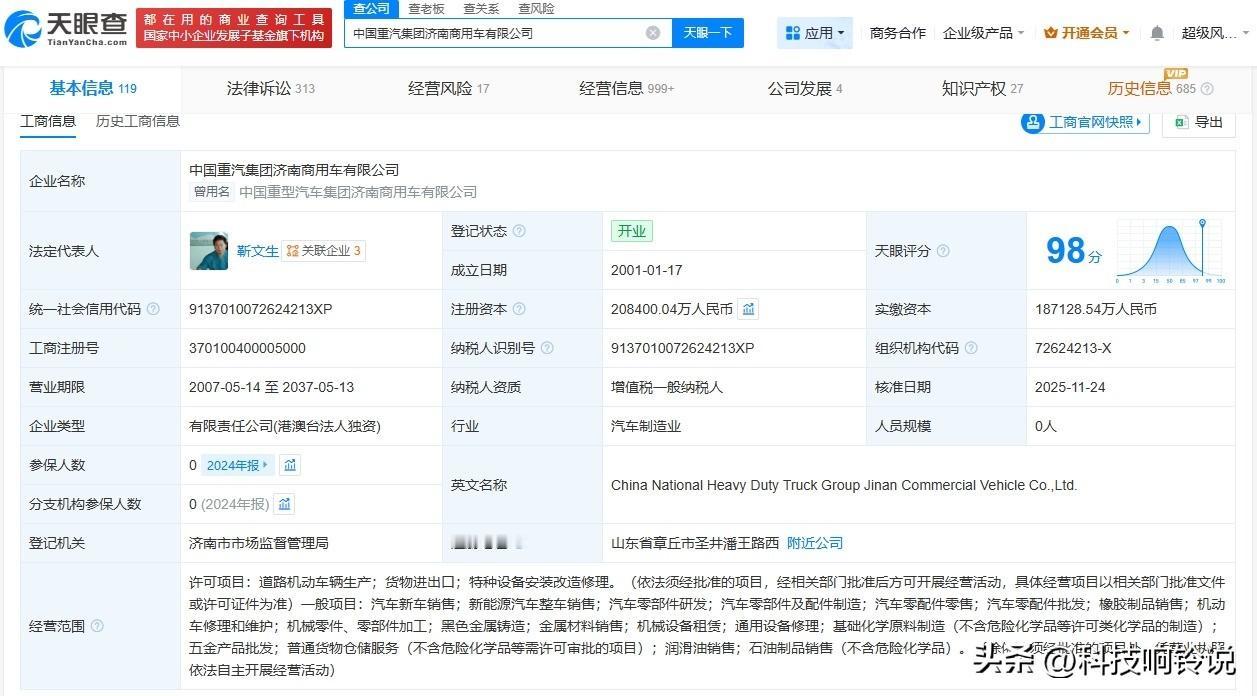Switch to 公司发展 tab
The image size is (1257, 696).
pos(804,88)
